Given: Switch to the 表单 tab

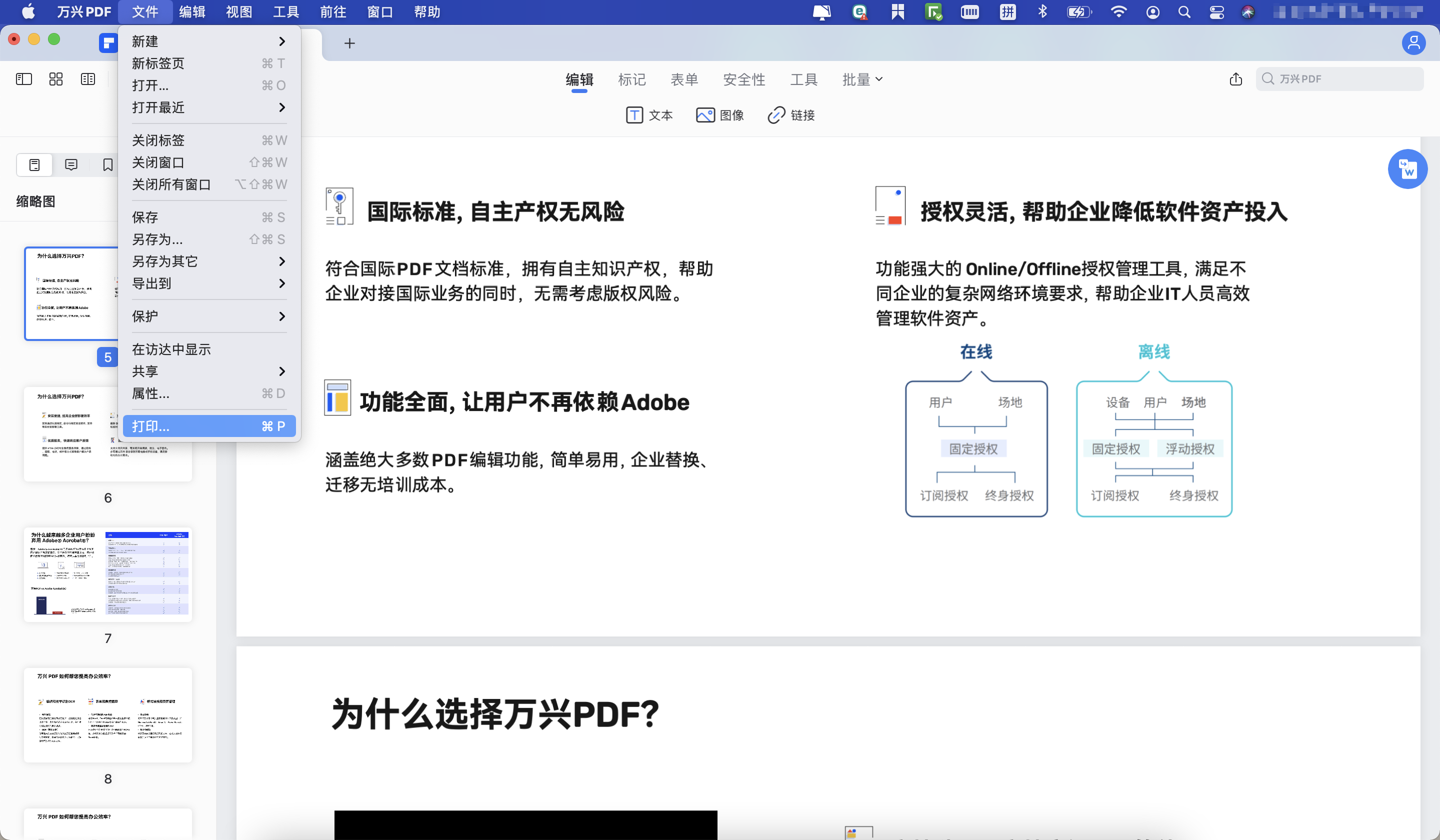Looking at the screenshot, I should (684, 79).
